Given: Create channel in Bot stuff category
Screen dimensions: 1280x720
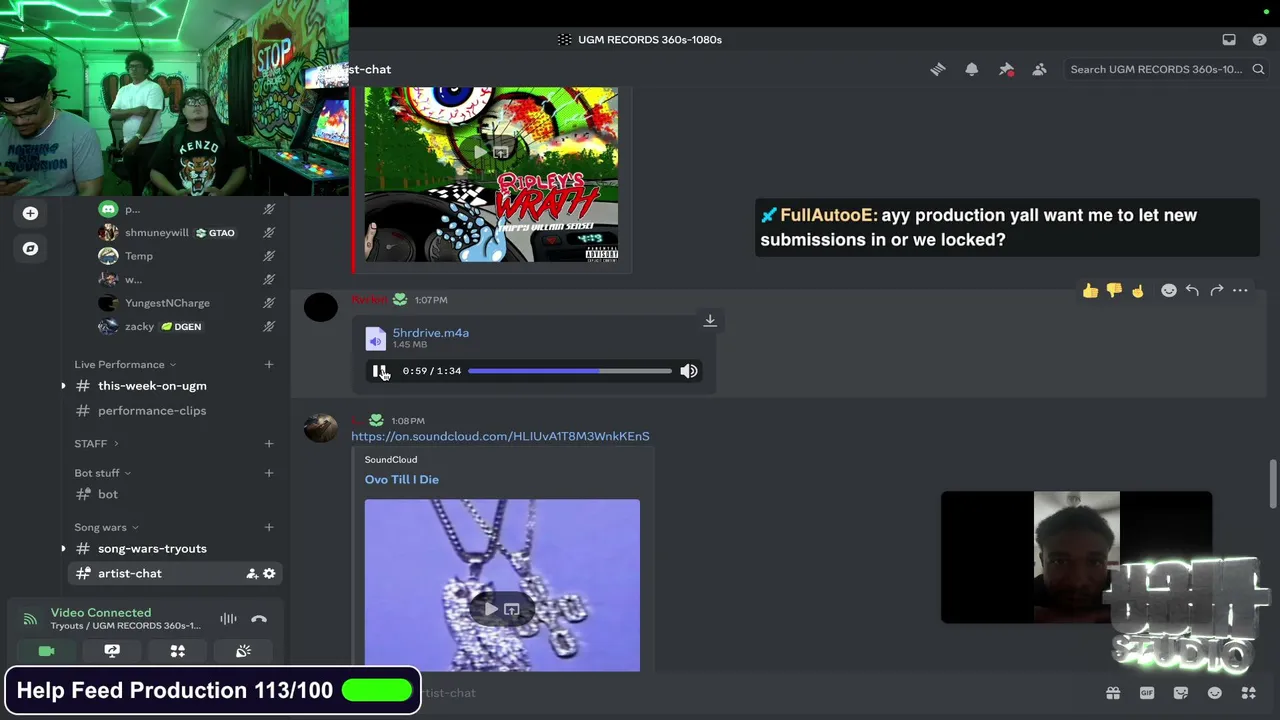Looking at the screenshot, I should (268, 473).
